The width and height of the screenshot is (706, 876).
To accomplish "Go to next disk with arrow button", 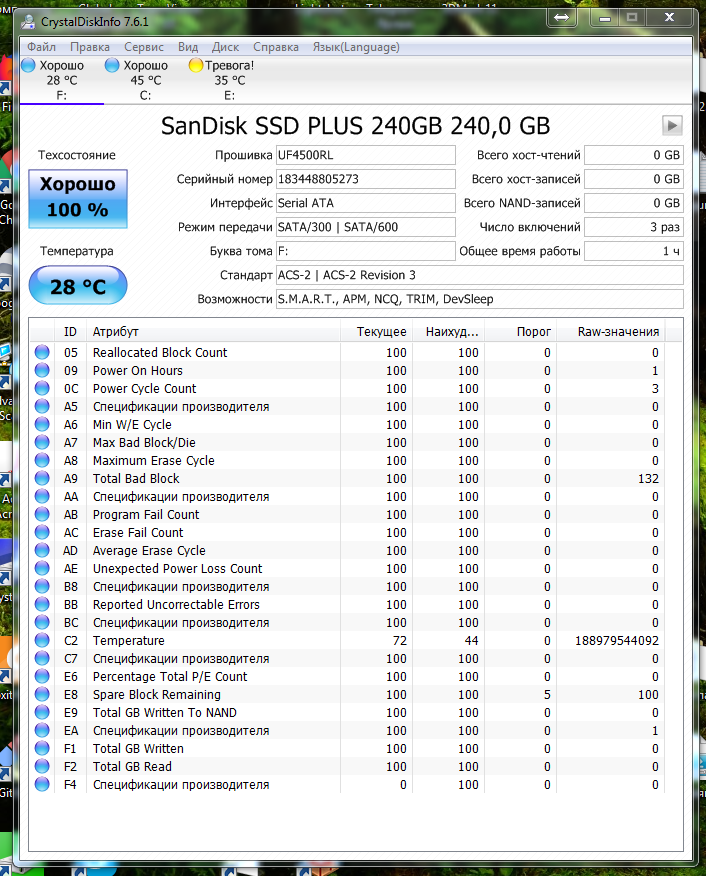I will coord(672,125).
